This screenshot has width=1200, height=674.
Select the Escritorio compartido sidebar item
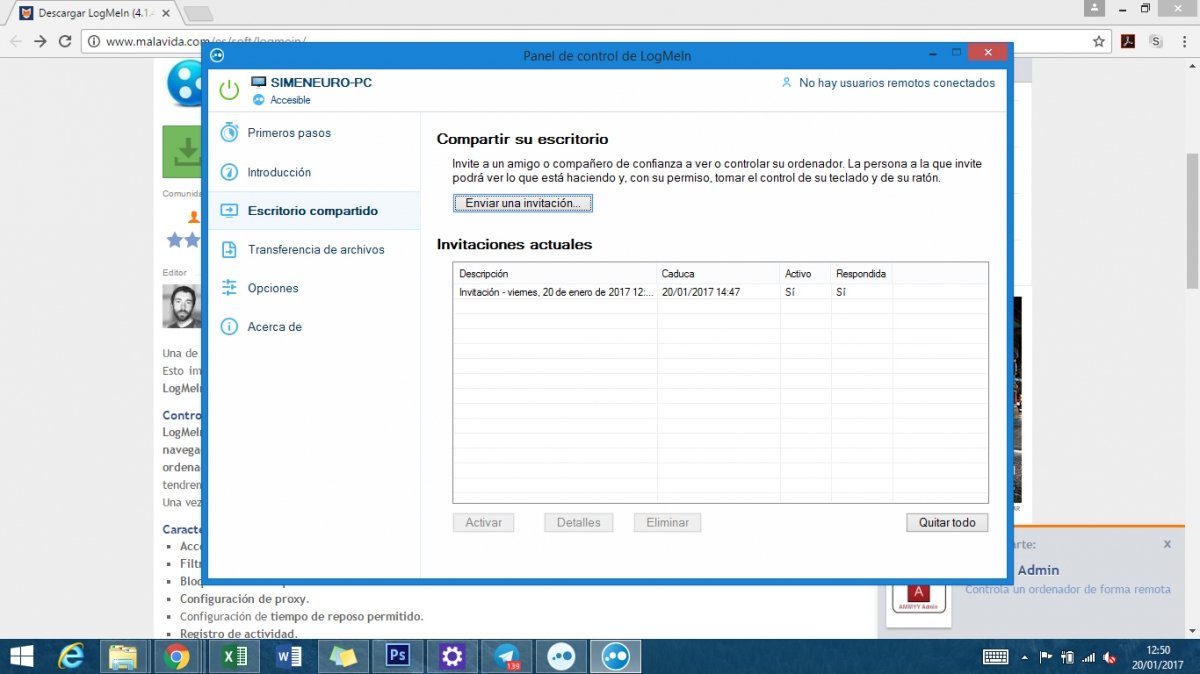point(313,211)
